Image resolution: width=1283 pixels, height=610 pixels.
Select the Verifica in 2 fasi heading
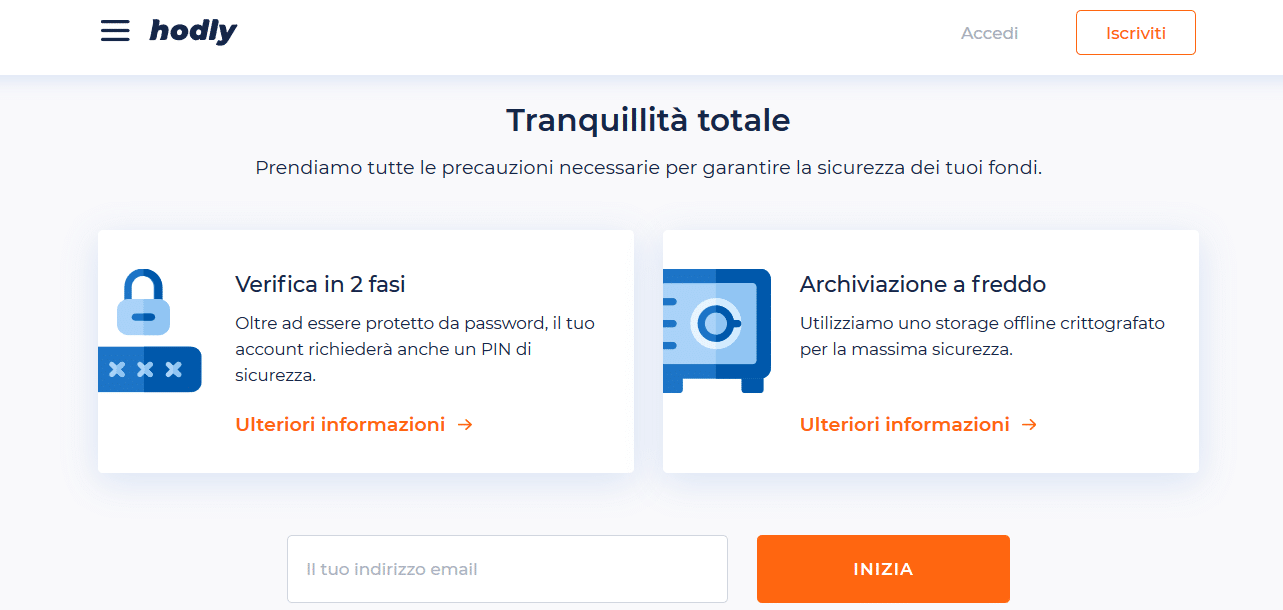[320, 284]
